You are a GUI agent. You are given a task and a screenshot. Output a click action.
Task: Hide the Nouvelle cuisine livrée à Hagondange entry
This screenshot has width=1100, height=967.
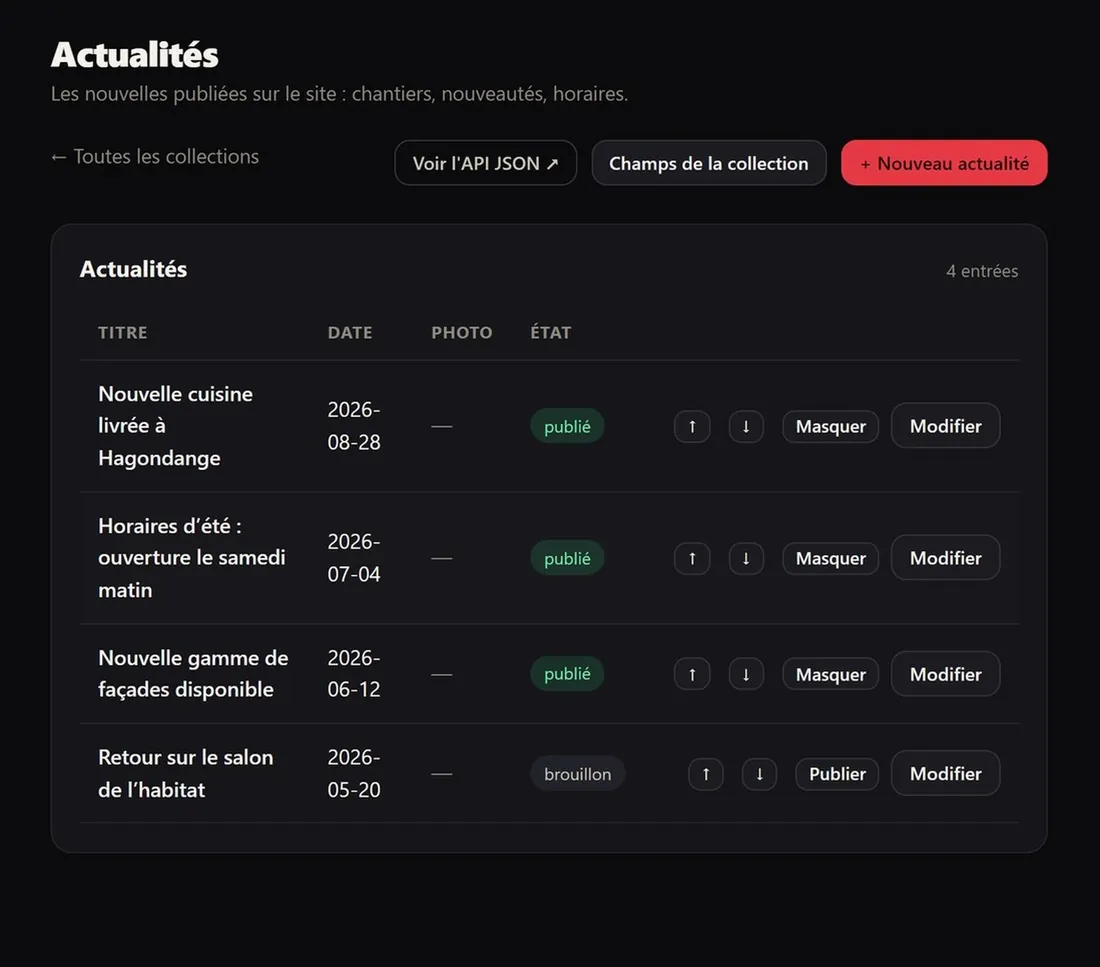(831, 427)
